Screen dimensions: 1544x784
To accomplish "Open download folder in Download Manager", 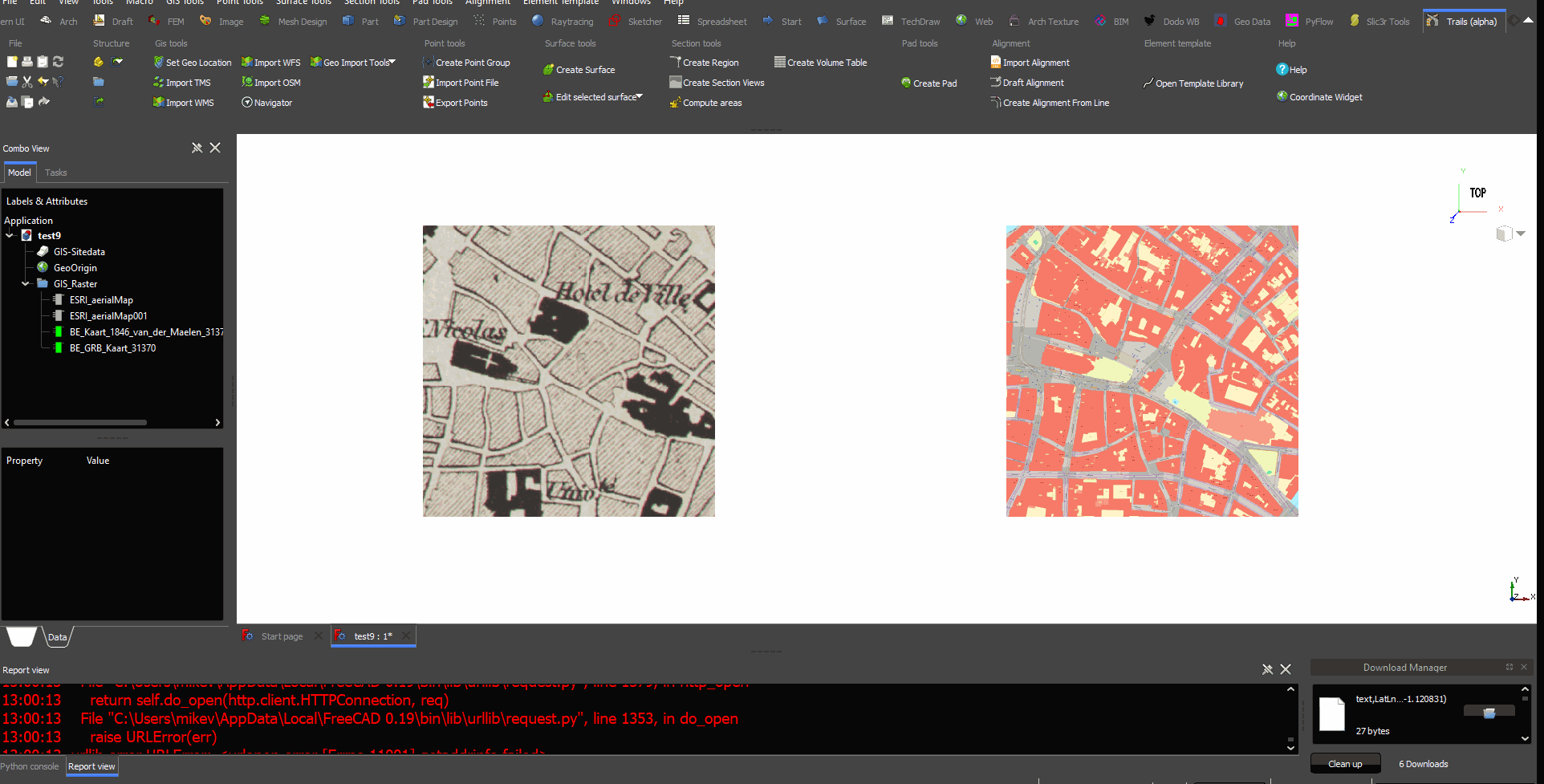I will [x=1489, y=713].
